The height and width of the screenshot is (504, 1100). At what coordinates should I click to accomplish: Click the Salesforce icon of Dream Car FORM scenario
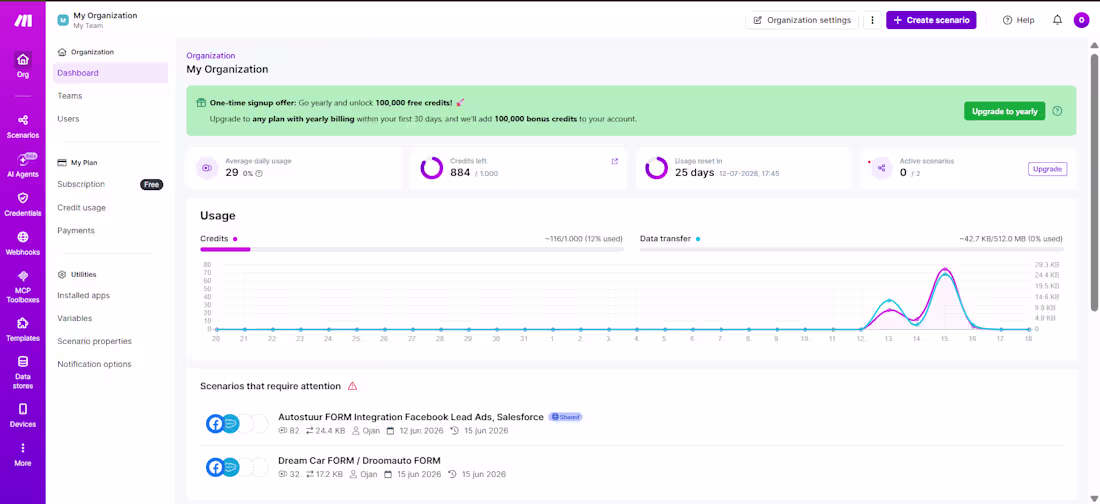coord(231,467)
